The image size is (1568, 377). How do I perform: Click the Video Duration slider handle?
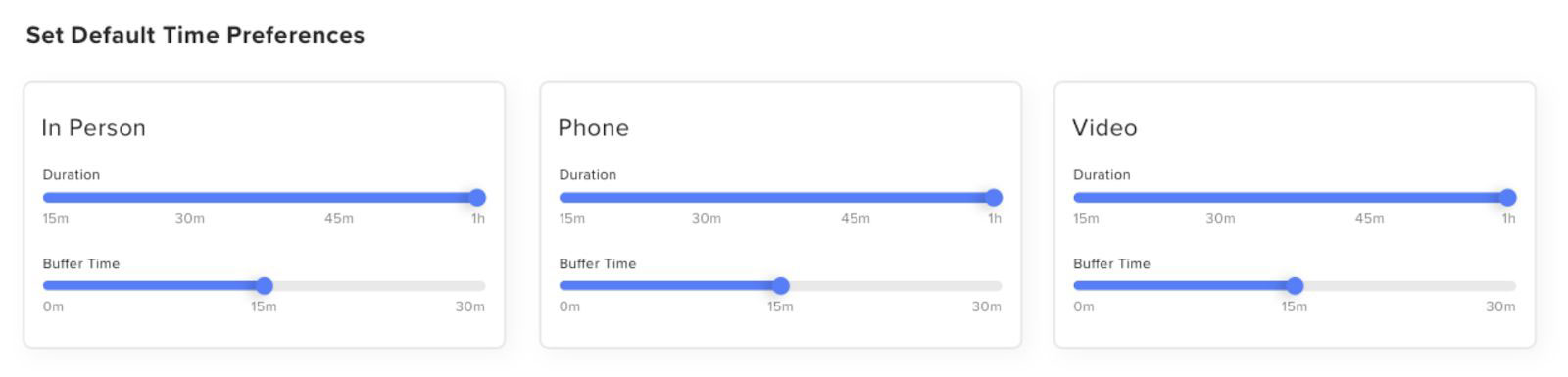[1508, 198]
